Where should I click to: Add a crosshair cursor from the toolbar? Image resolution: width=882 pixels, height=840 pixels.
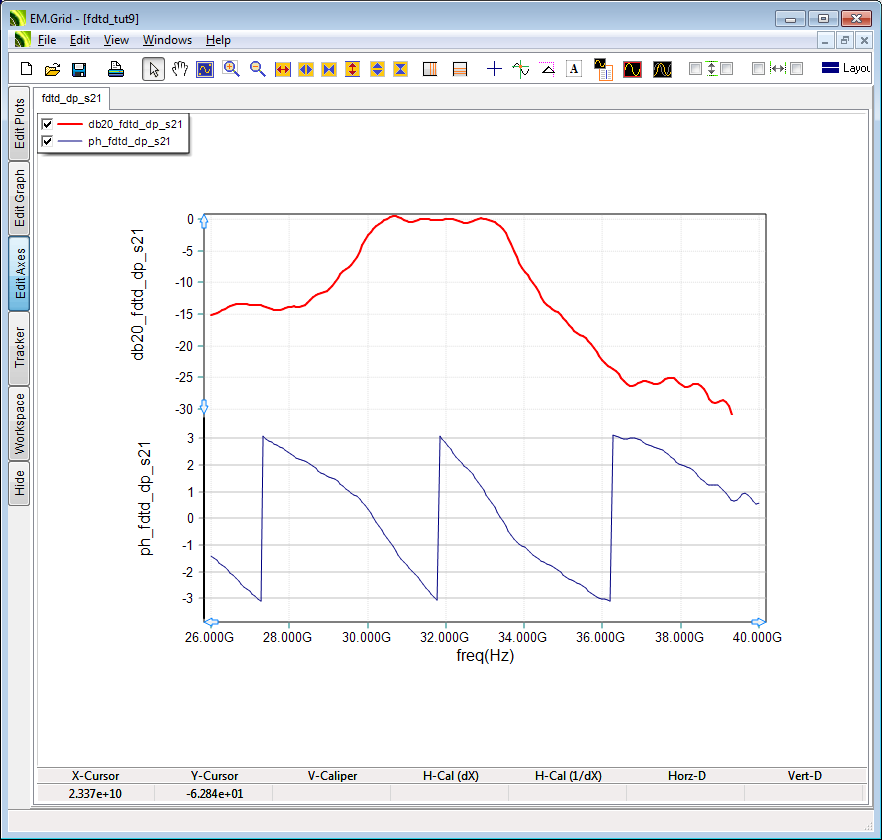(x=494, y=69)
